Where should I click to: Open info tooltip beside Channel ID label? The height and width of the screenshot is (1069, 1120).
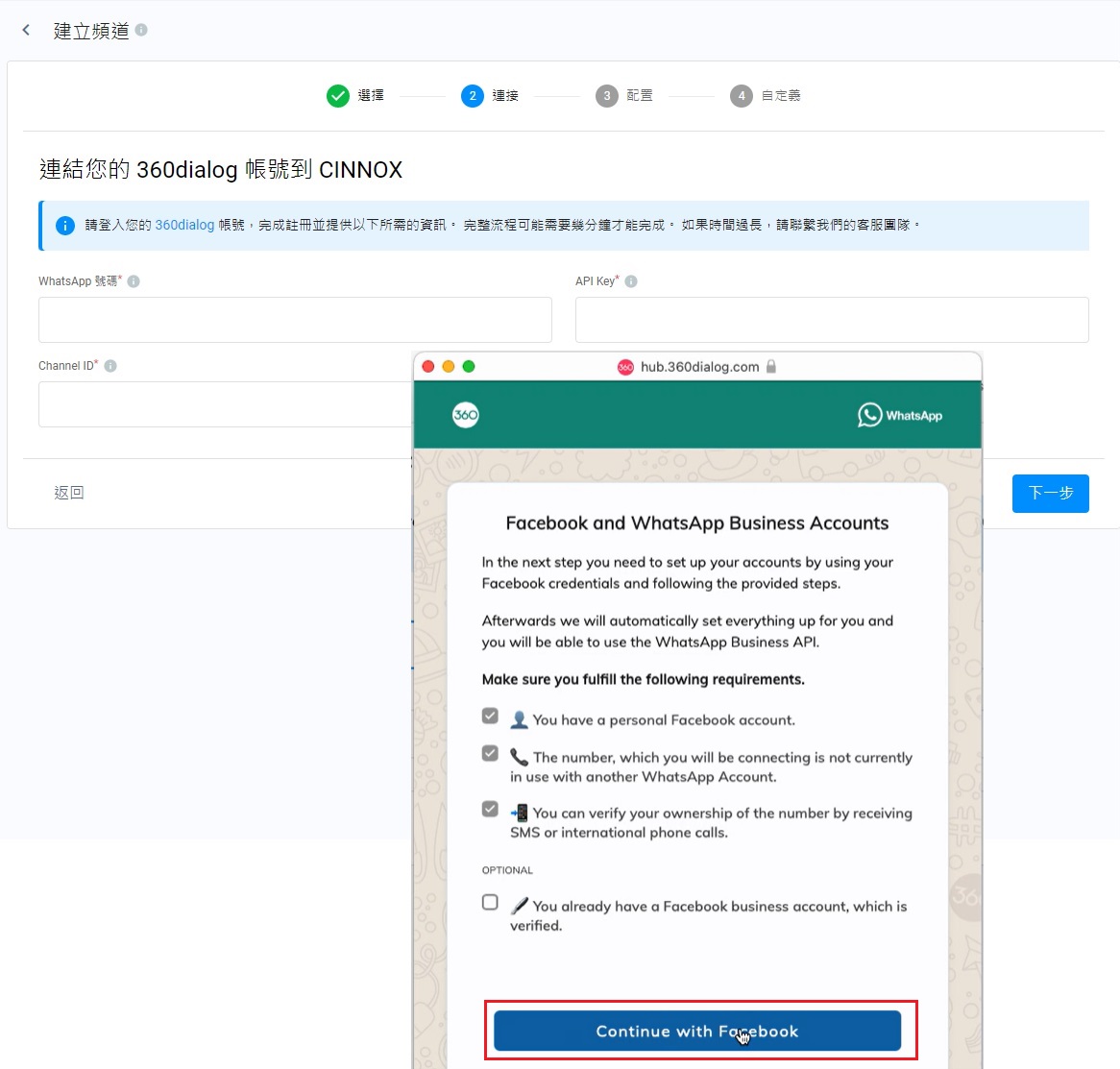pos(110,366)
